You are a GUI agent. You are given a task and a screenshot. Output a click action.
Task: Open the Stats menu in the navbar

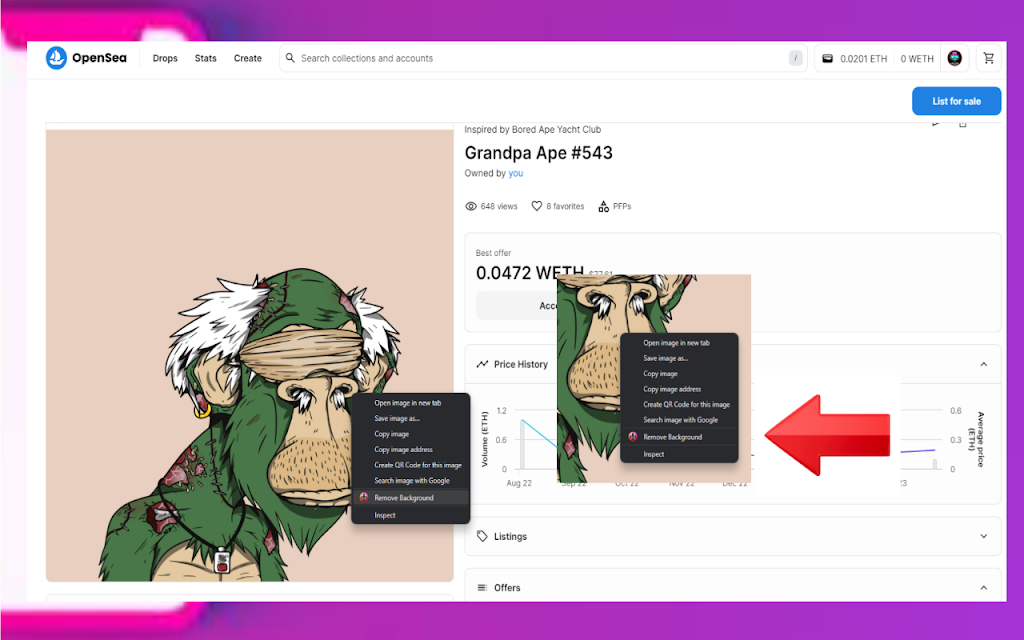(206, 58)
